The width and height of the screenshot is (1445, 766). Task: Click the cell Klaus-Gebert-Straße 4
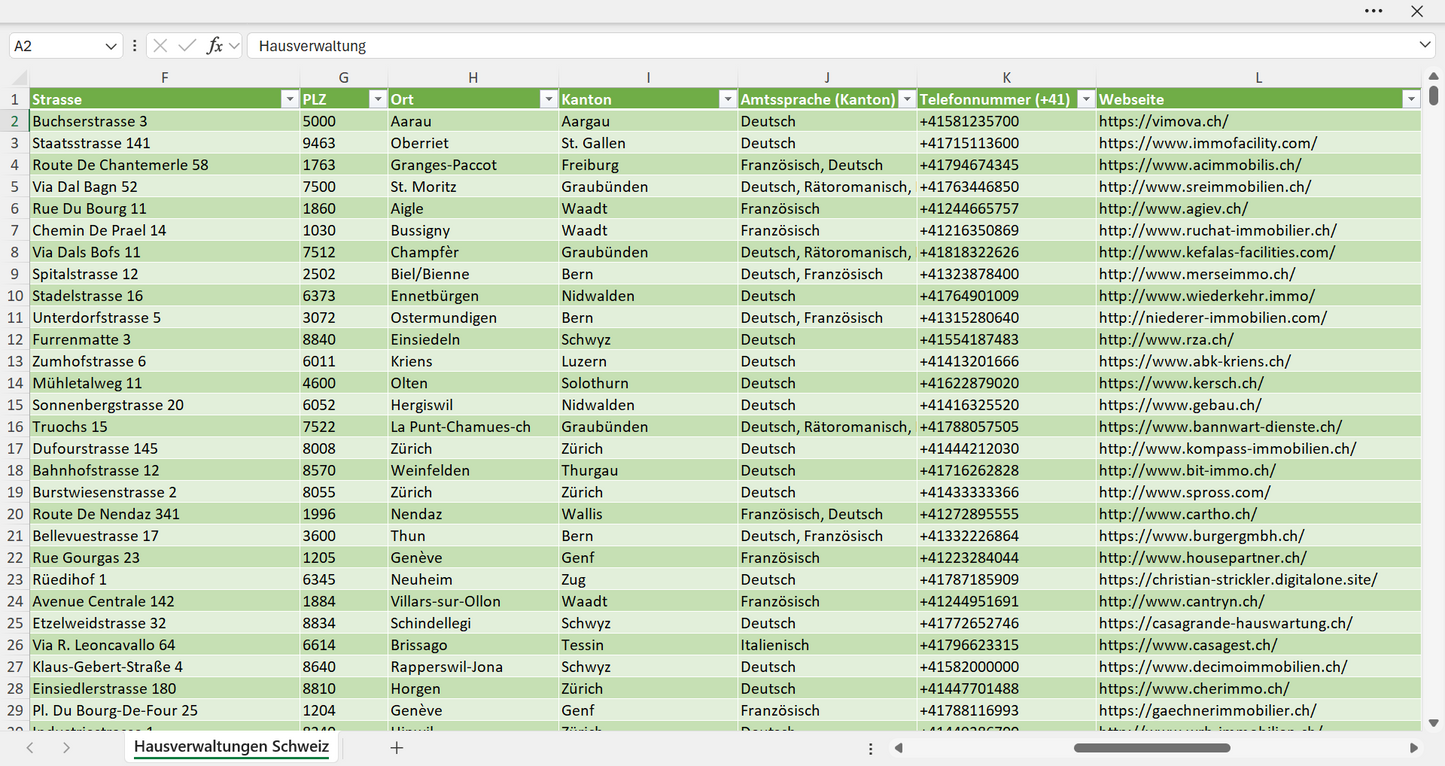164,667
